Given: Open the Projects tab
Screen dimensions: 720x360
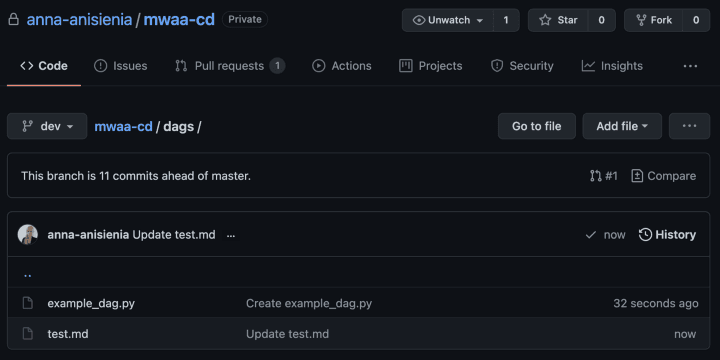Looking at the screenshot, I should (x=431, y=66).
